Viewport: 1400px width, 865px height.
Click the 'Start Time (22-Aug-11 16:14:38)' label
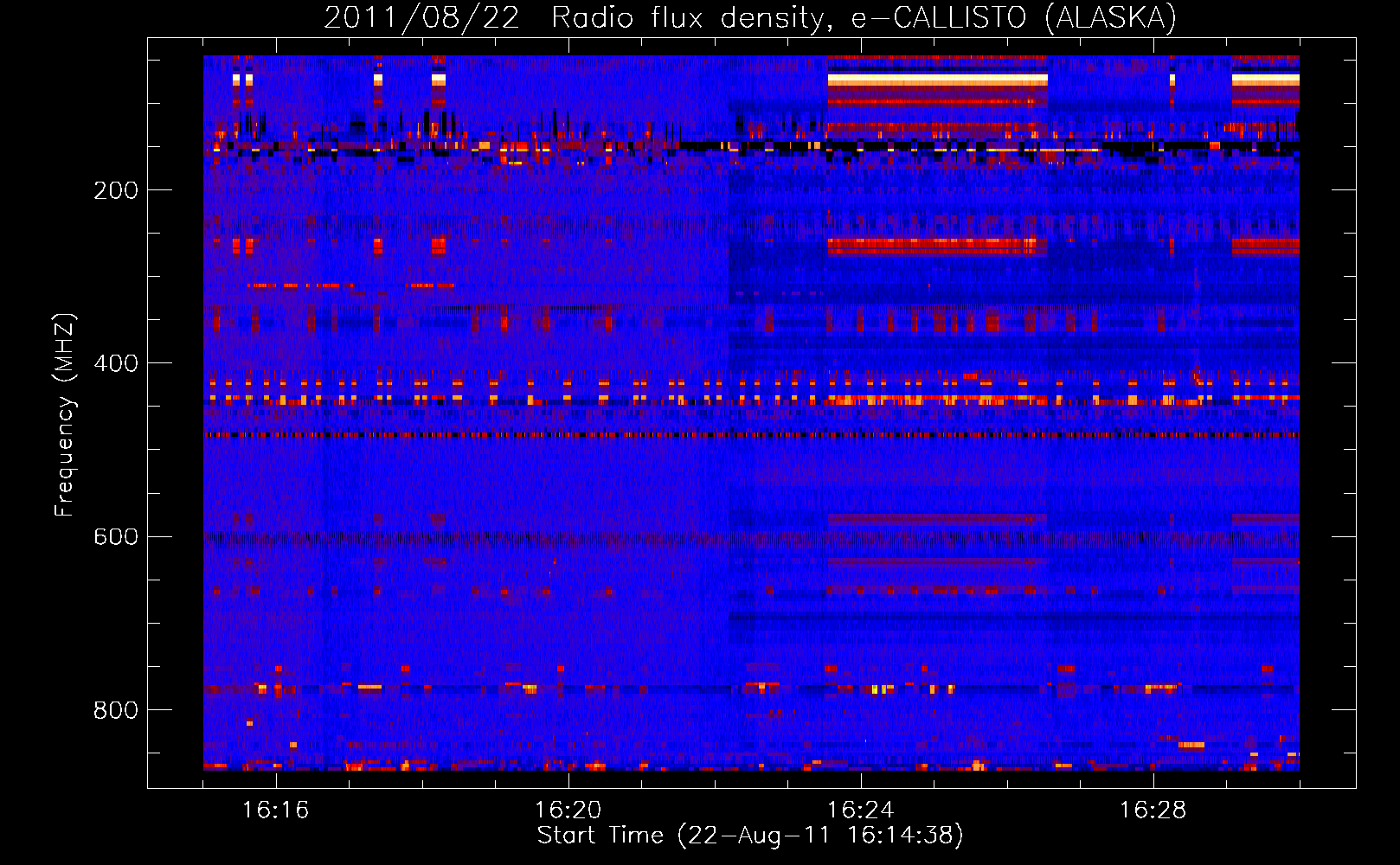[x=750, y=836]
